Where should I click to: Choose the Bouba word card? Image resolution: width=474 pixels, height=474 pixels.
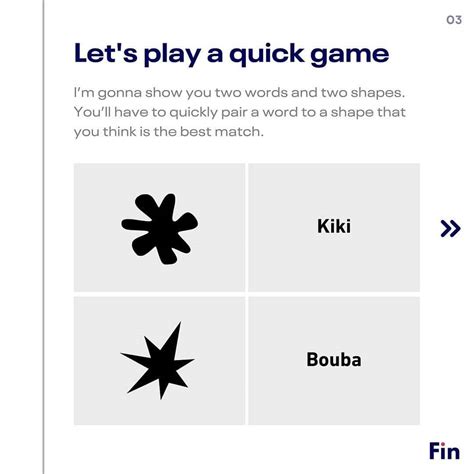tap(334, 361)
